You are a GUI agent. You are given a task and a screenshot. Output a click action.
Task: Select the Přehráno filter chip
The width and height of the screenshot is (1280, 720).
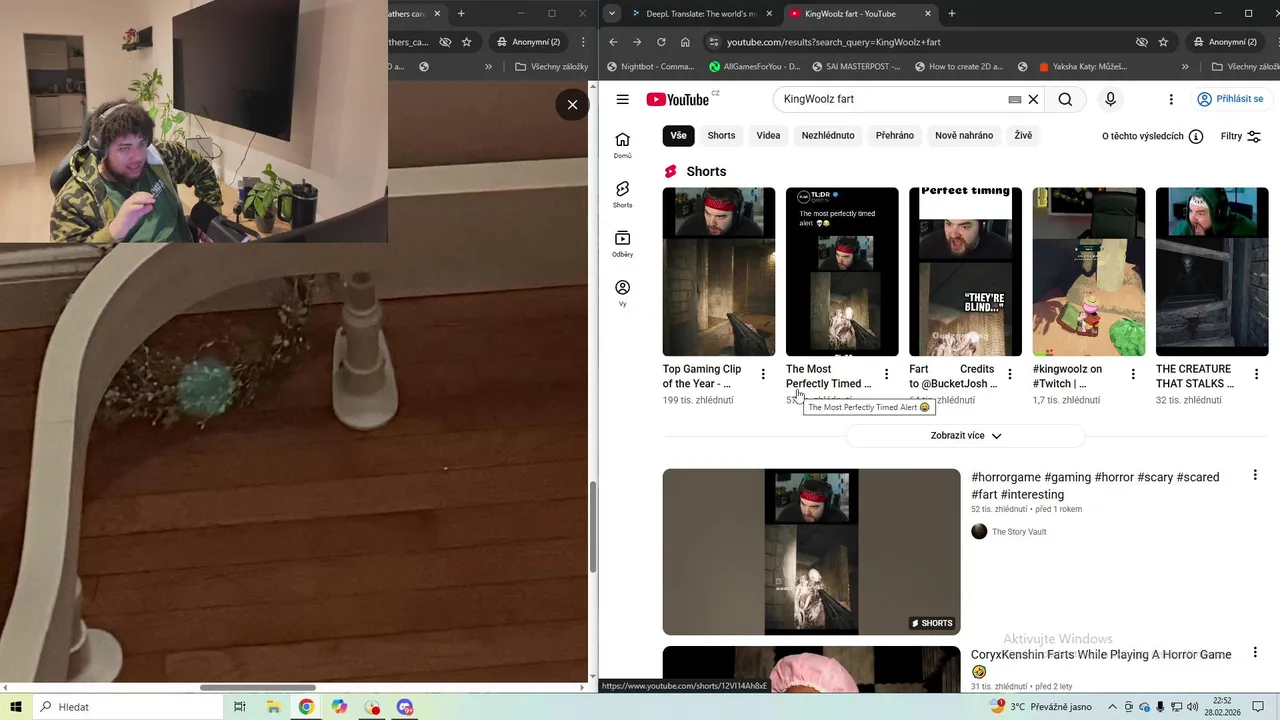coord(895,136)
